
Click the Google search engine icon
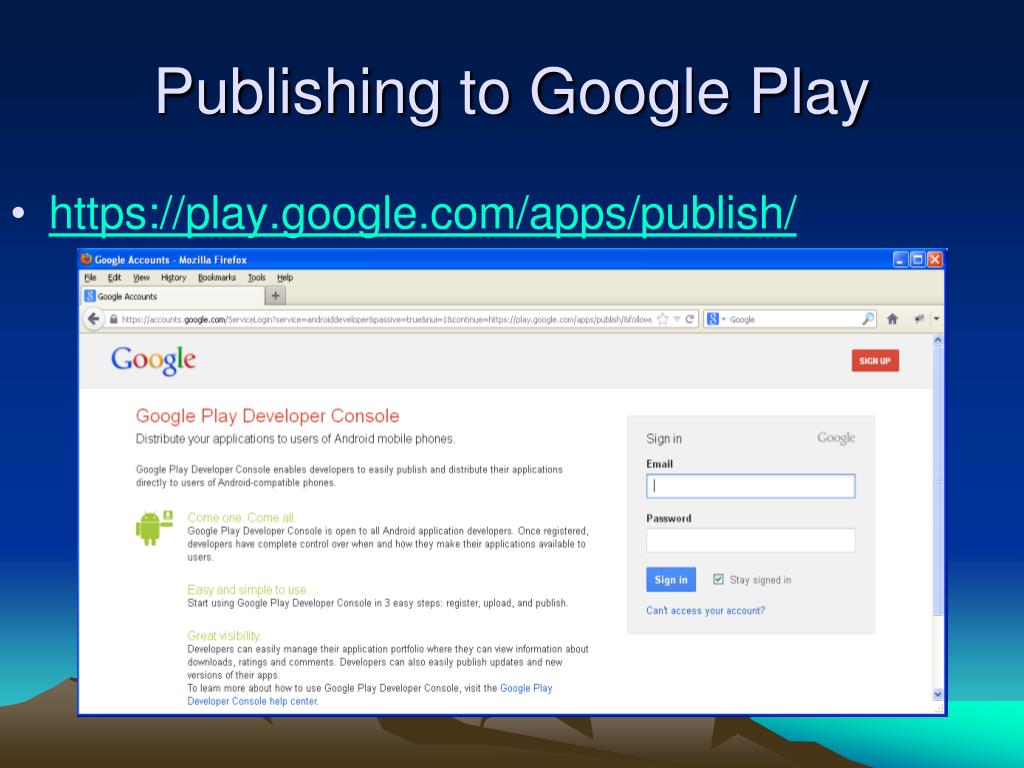(x=712, y=319)
